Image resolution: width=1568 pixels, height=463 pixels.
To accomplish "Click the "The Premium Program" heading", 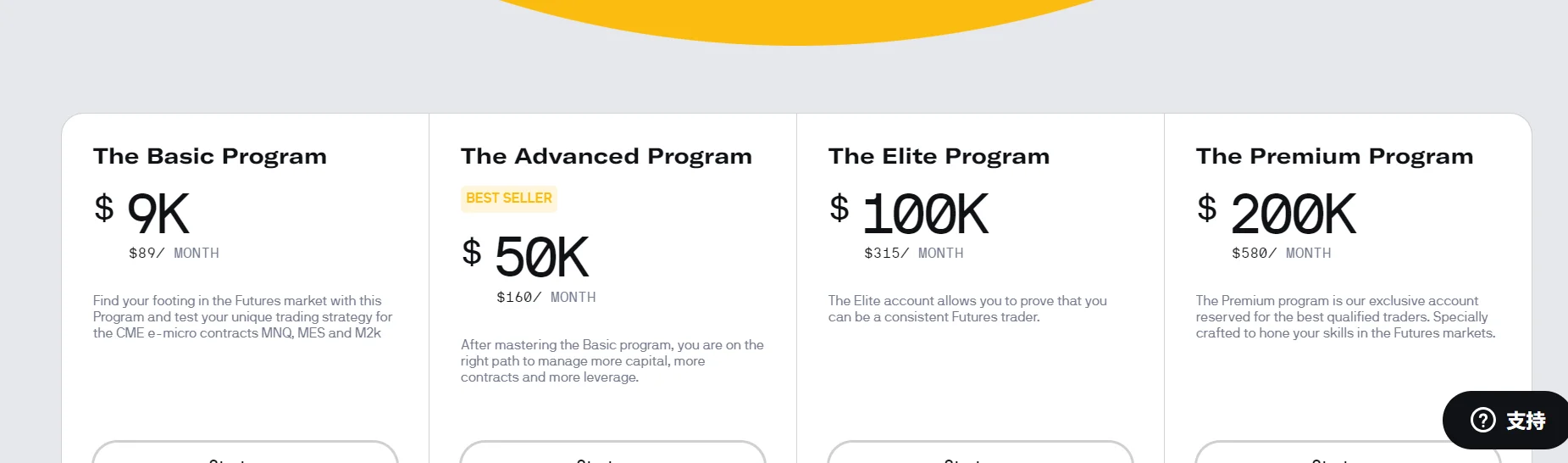I will tap(1334, 156).
